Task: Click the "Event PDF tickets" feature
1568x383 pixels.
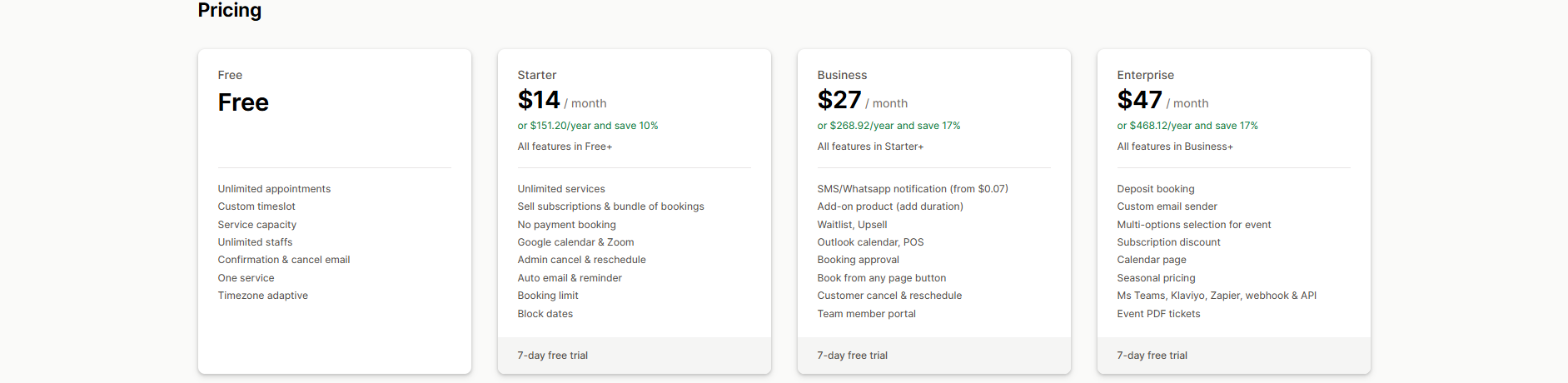Action: 1158,314
